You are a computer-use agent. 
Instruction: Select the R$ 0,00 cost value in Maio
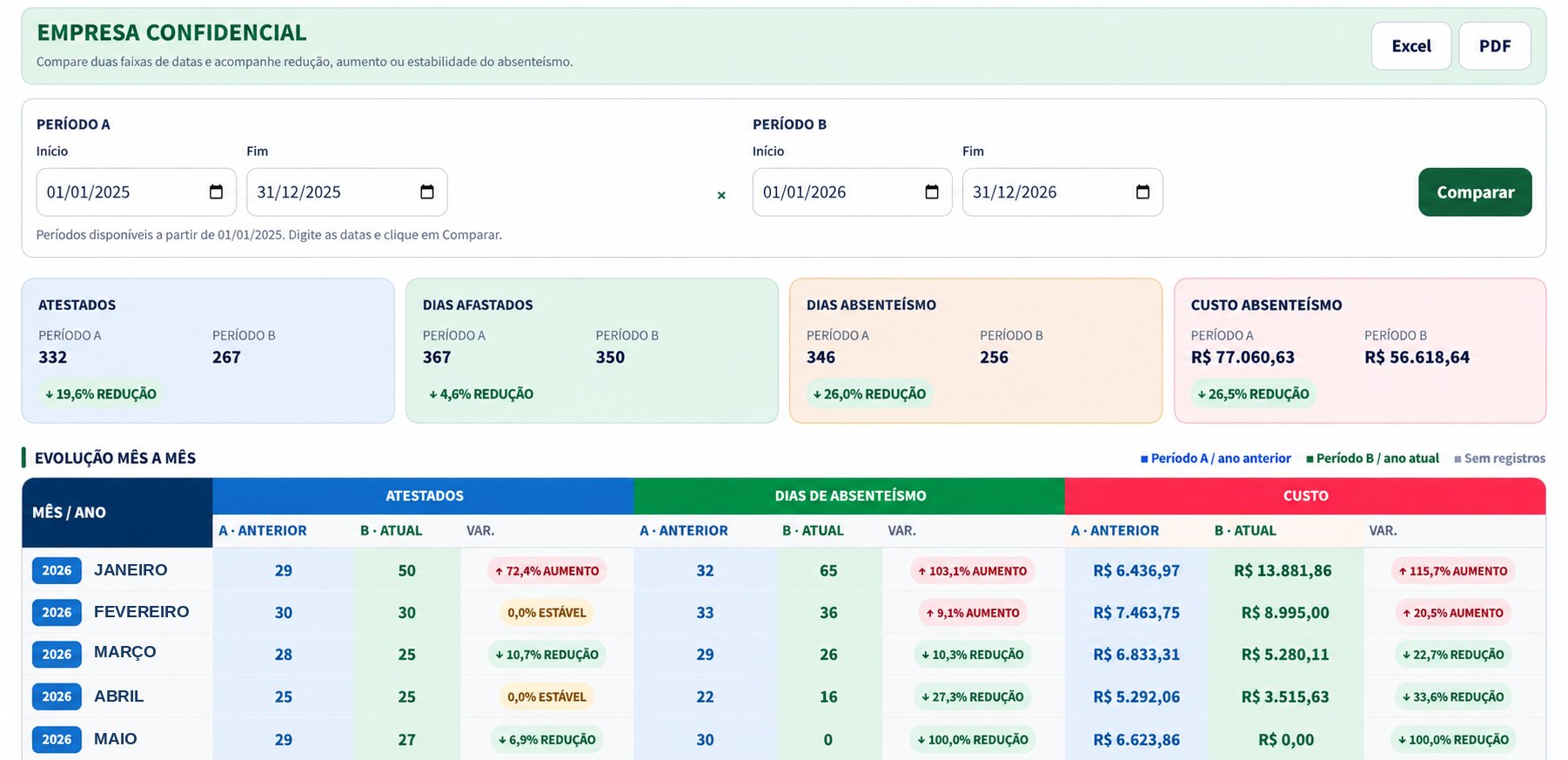[1285, 740]
